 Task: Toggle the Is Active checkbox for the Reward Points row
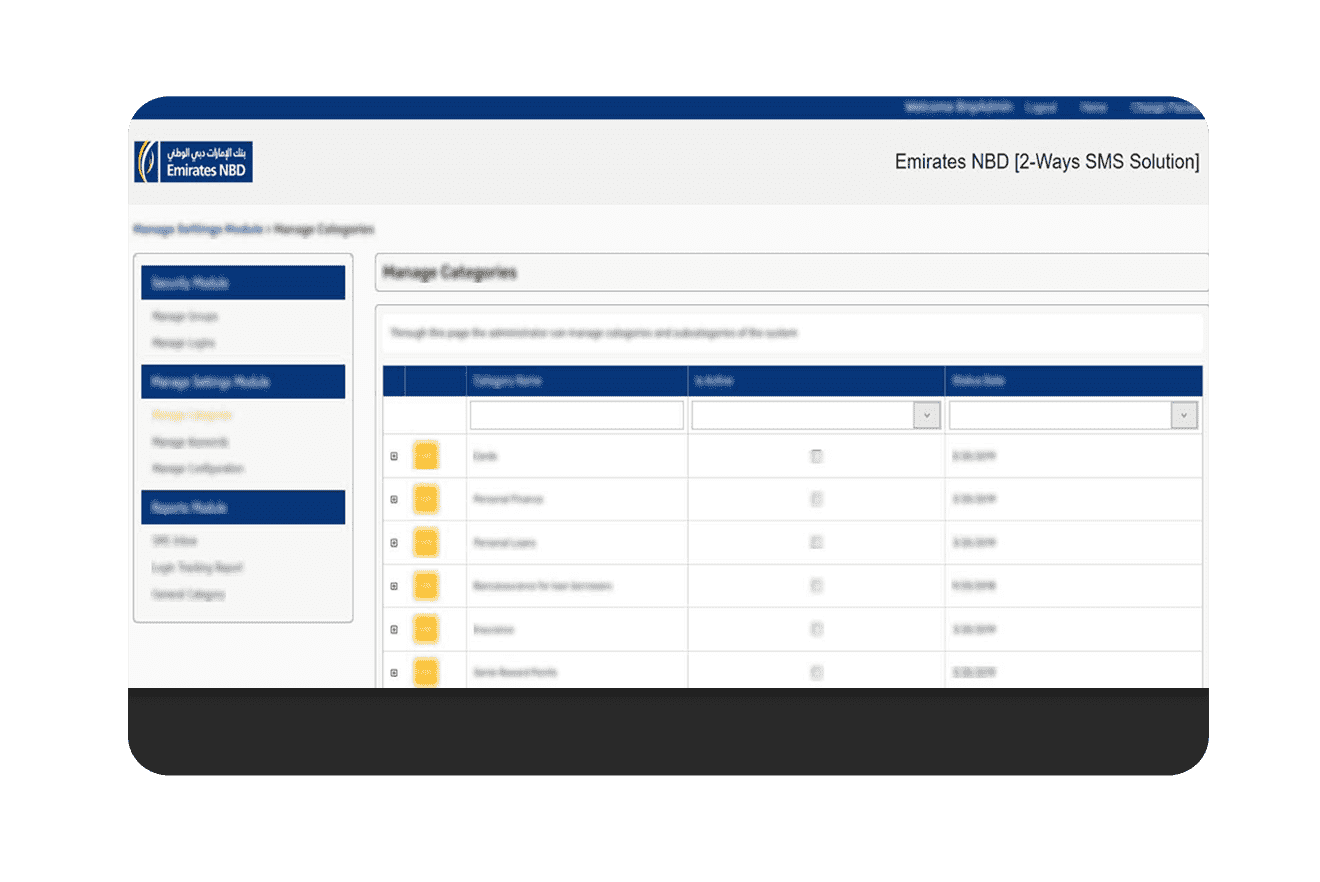(816, 673)
